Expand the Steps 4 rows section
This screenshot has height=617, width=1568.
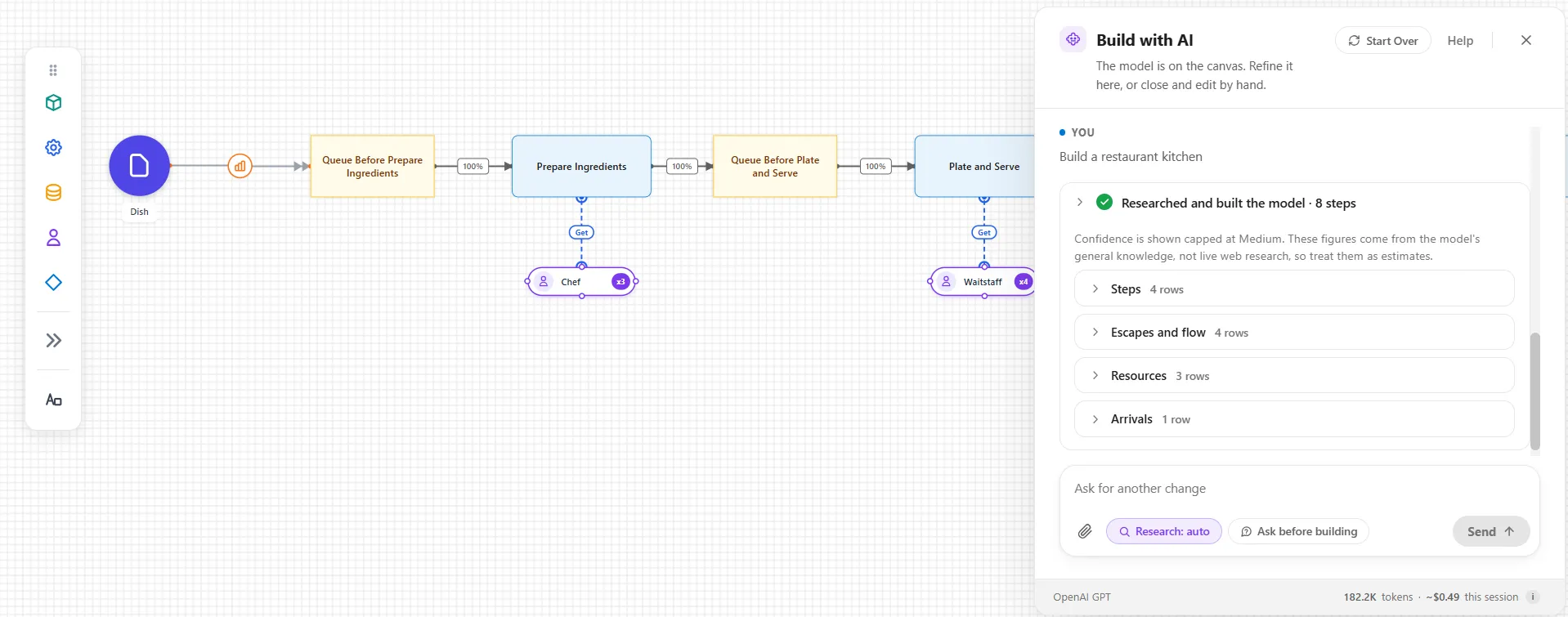pos(1294,288)
